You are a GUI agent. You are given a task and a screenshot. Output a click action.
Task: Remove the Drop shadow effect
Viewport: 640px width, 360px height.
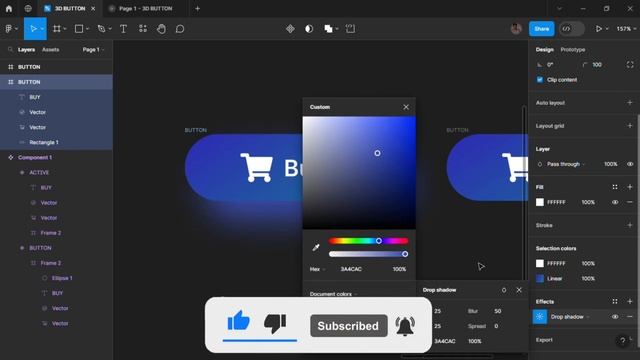[630, 317]
